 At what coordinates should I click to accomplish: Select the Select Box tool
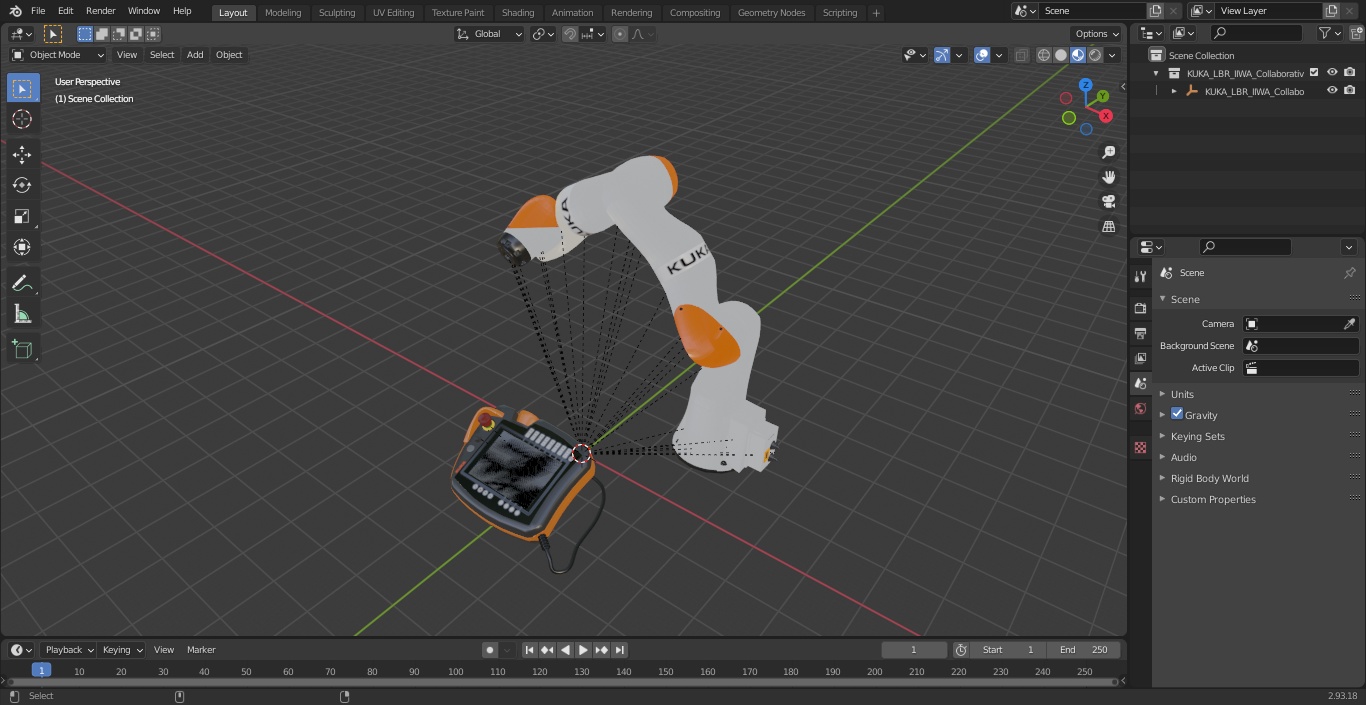coord(22,88)
